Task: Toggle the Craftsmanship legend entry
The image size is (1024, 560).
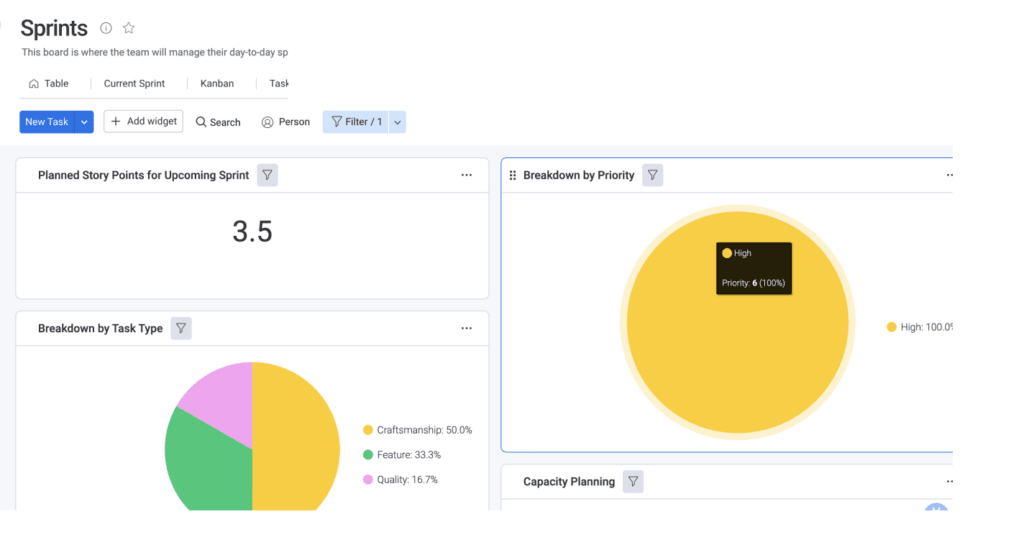Action: coord(417,430)
